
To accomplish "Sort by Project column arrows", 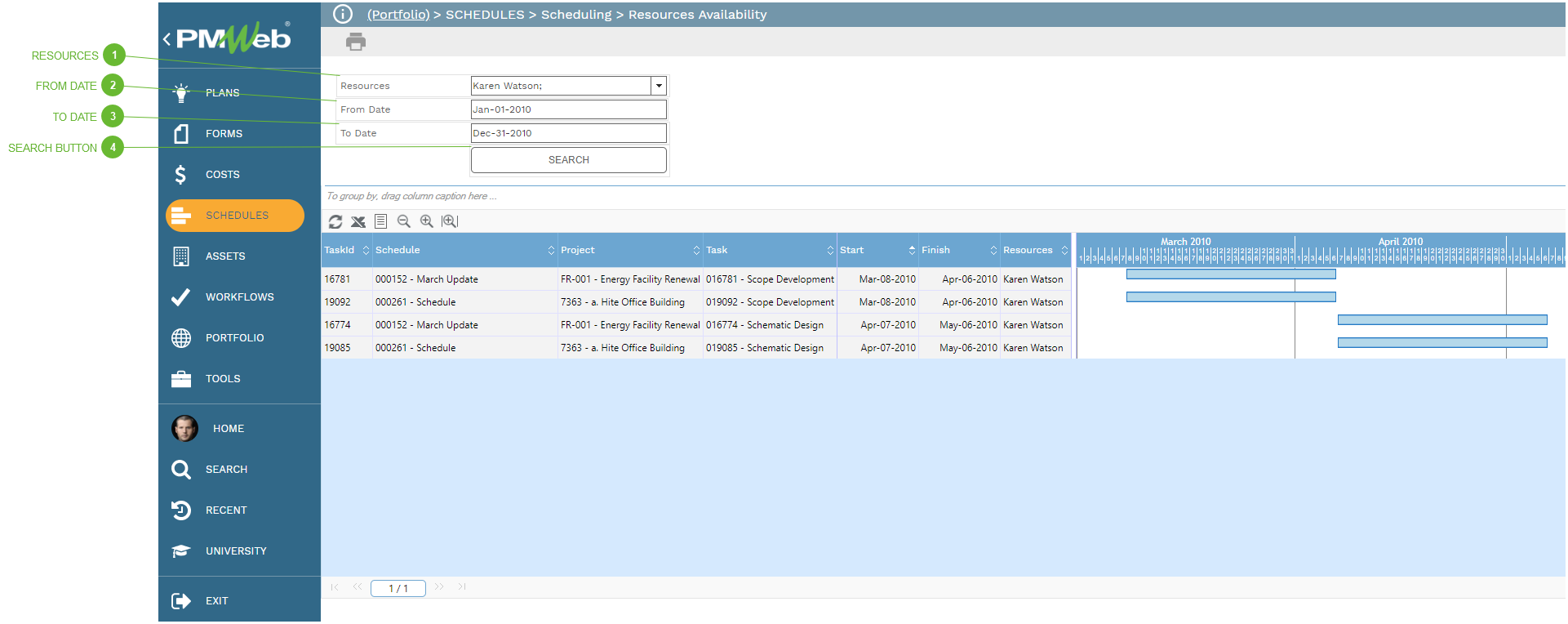I will click(x=696, y=250).
